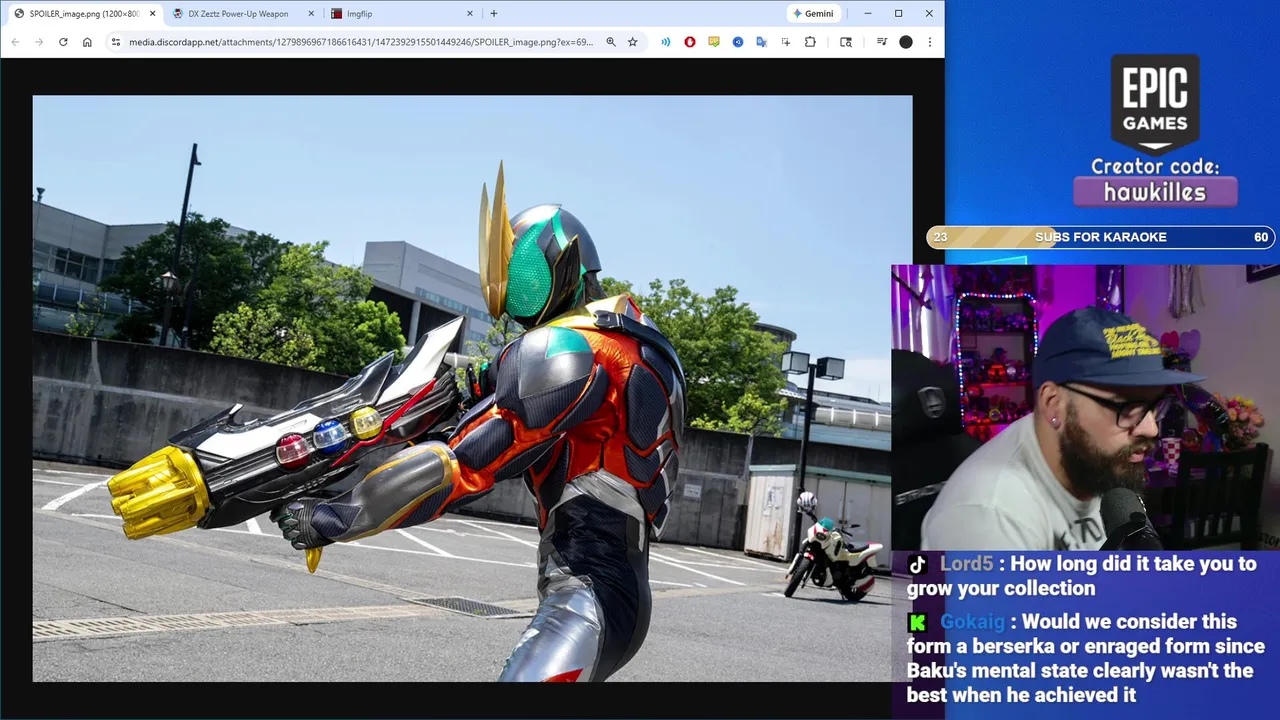This screenshot has height=720, width=1280.
Task: Open the blue sound-waves extension
Action: pos(666,42)
